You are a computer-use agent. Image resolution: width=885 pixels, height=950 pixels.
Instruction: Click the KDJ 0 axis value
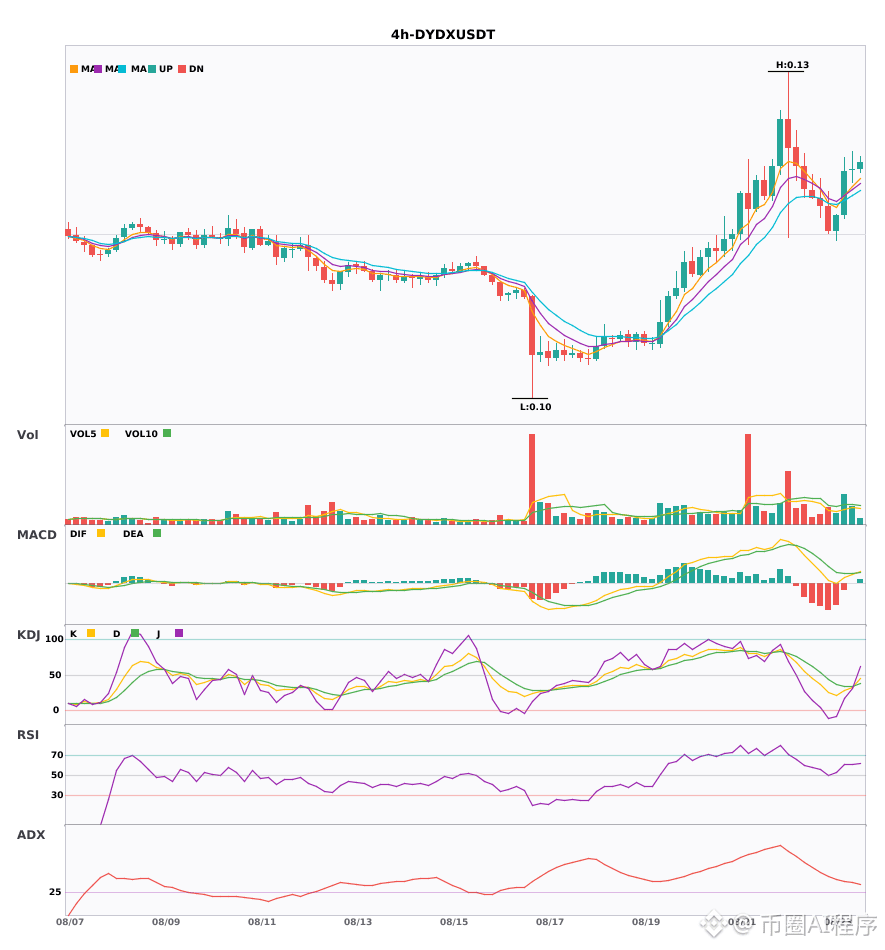click(56, 710)
